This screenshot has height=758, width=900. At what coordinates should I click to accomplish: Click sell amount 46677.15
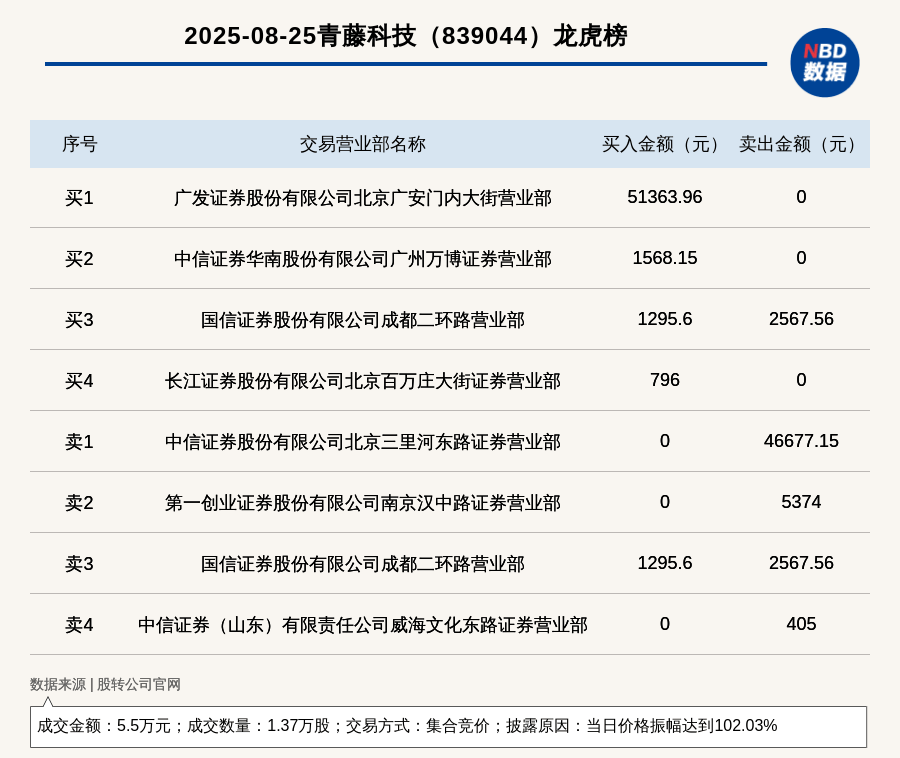(801, 441)
